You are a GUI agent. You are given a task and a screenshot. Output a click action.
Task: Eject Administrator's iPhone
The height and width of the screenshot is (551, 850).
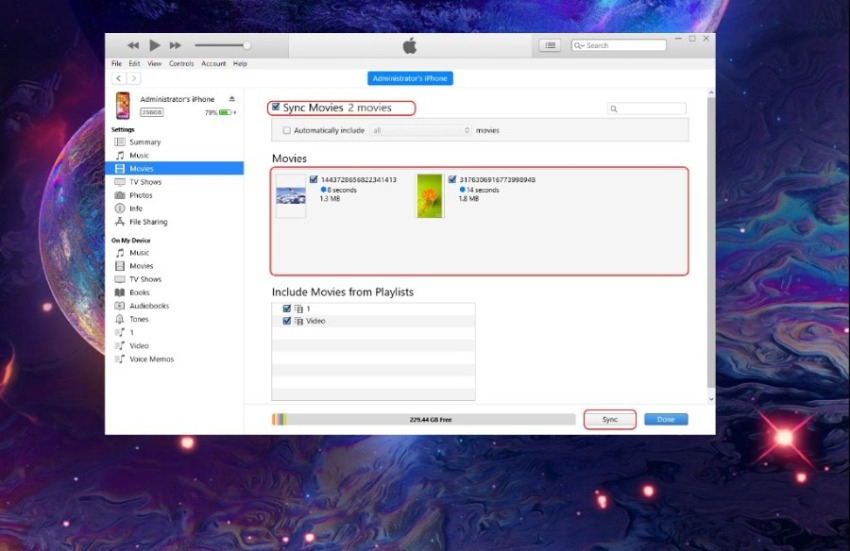click(x=232, y=99)
